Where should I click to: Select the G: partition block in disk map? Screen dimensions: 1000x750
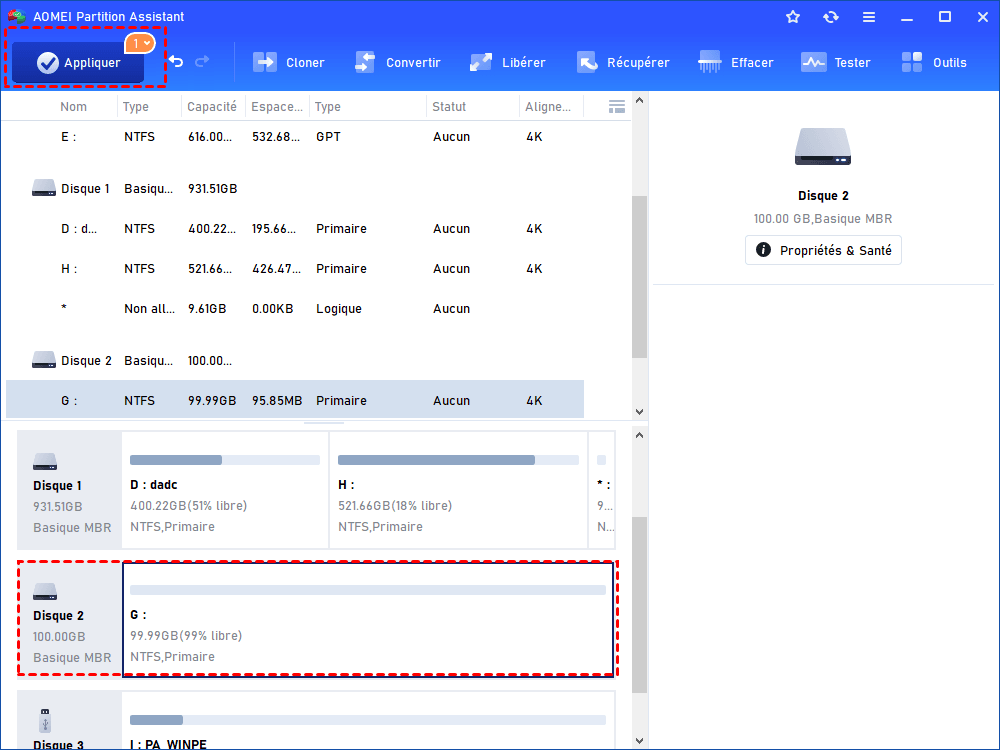click(368, 619)
